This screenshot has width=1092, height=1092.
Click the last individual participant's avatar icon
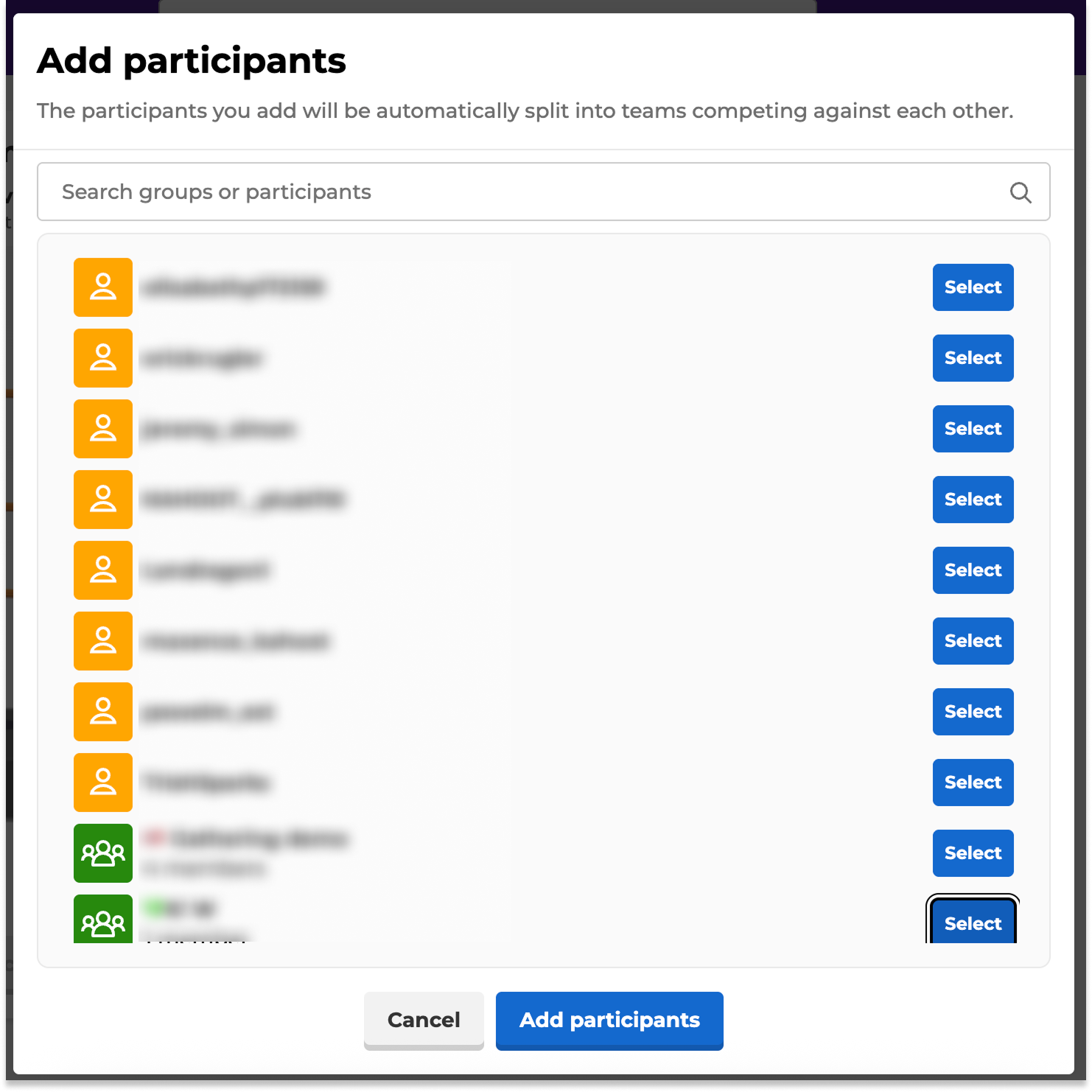click(102, 783)
